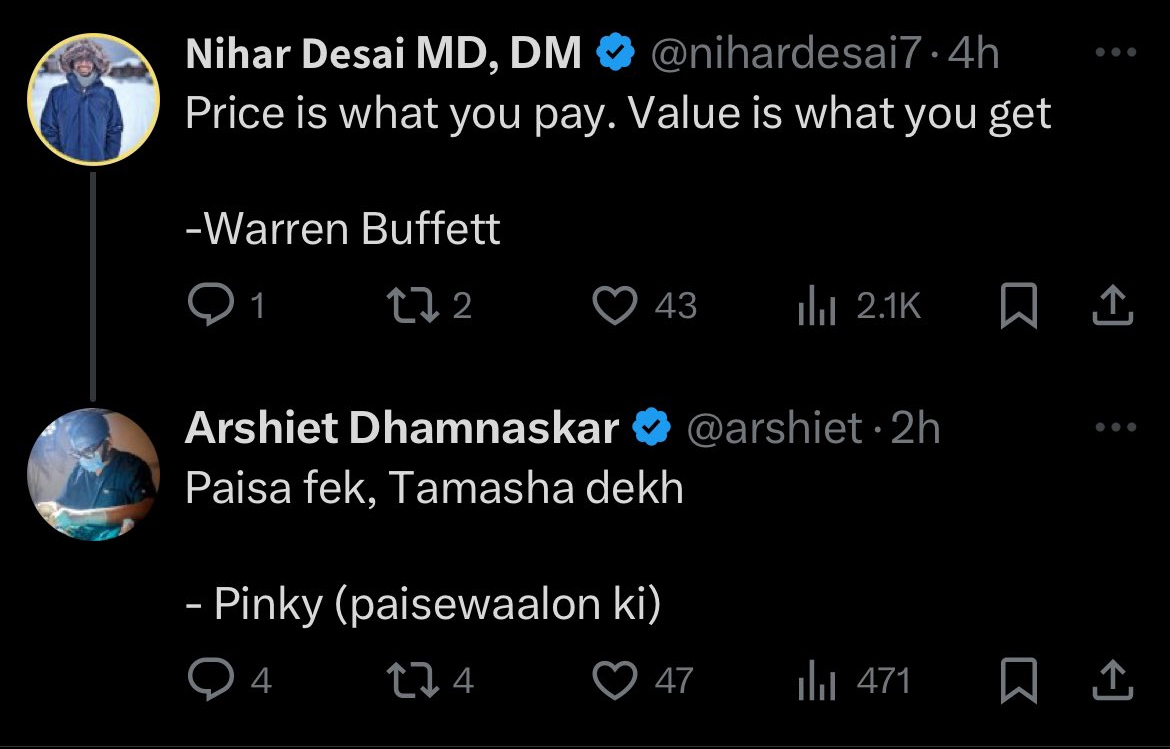
Task: Open Arshiet Dhamnaskar's profile picture
Action: click(94, 474)
